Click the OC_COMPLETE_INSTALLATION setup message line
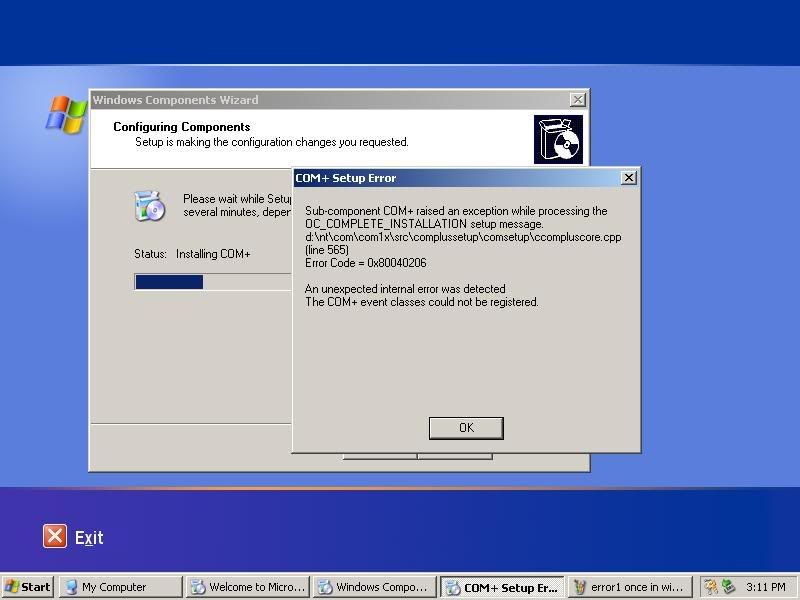 424,224
